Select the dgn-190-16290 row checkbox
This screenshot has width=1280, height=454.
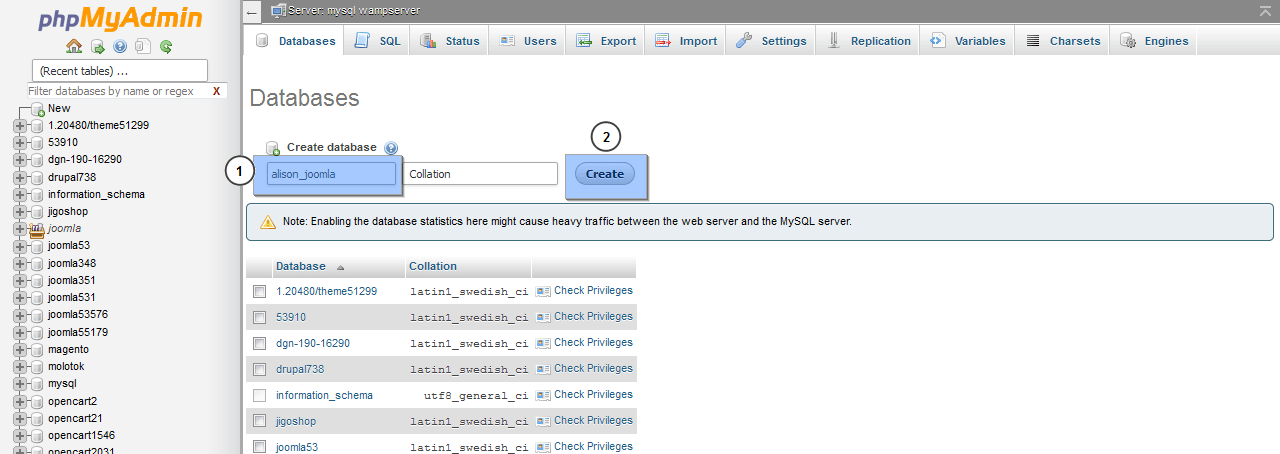coord(259,343)
